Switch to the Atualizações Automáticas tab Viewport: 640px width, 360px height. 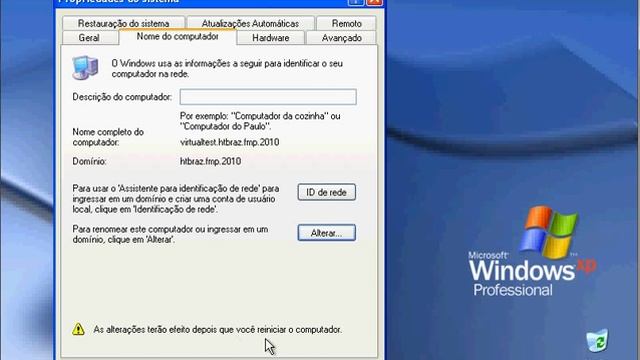(x=250, y=23)
